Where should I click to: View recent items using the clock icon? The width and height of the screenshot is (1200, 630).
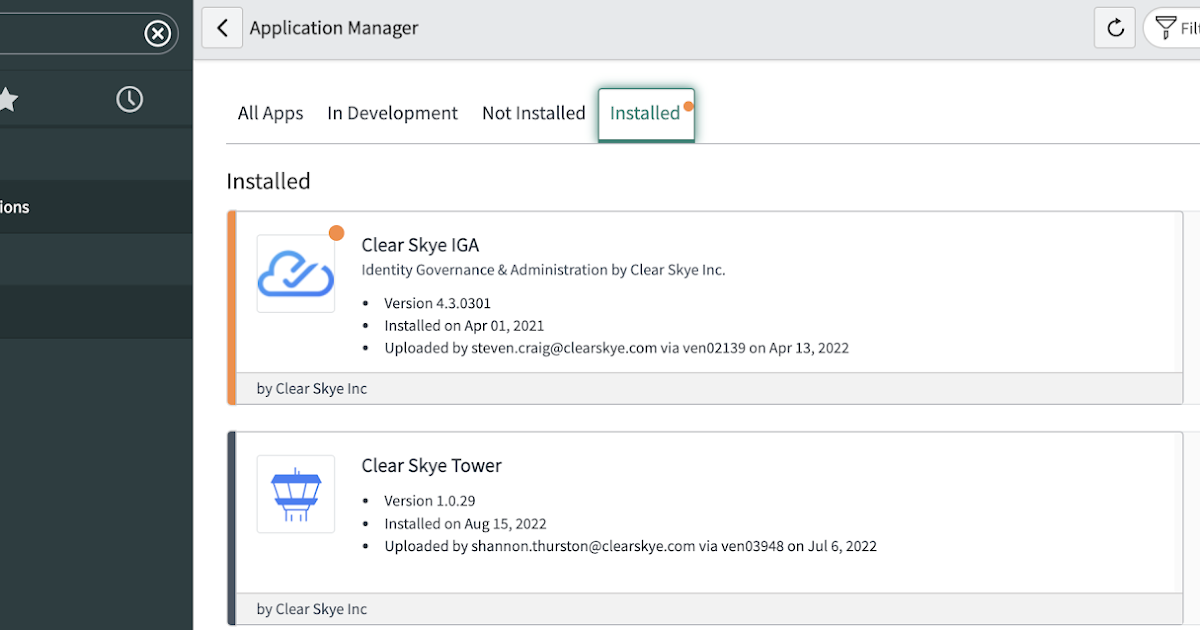(130, 99)
